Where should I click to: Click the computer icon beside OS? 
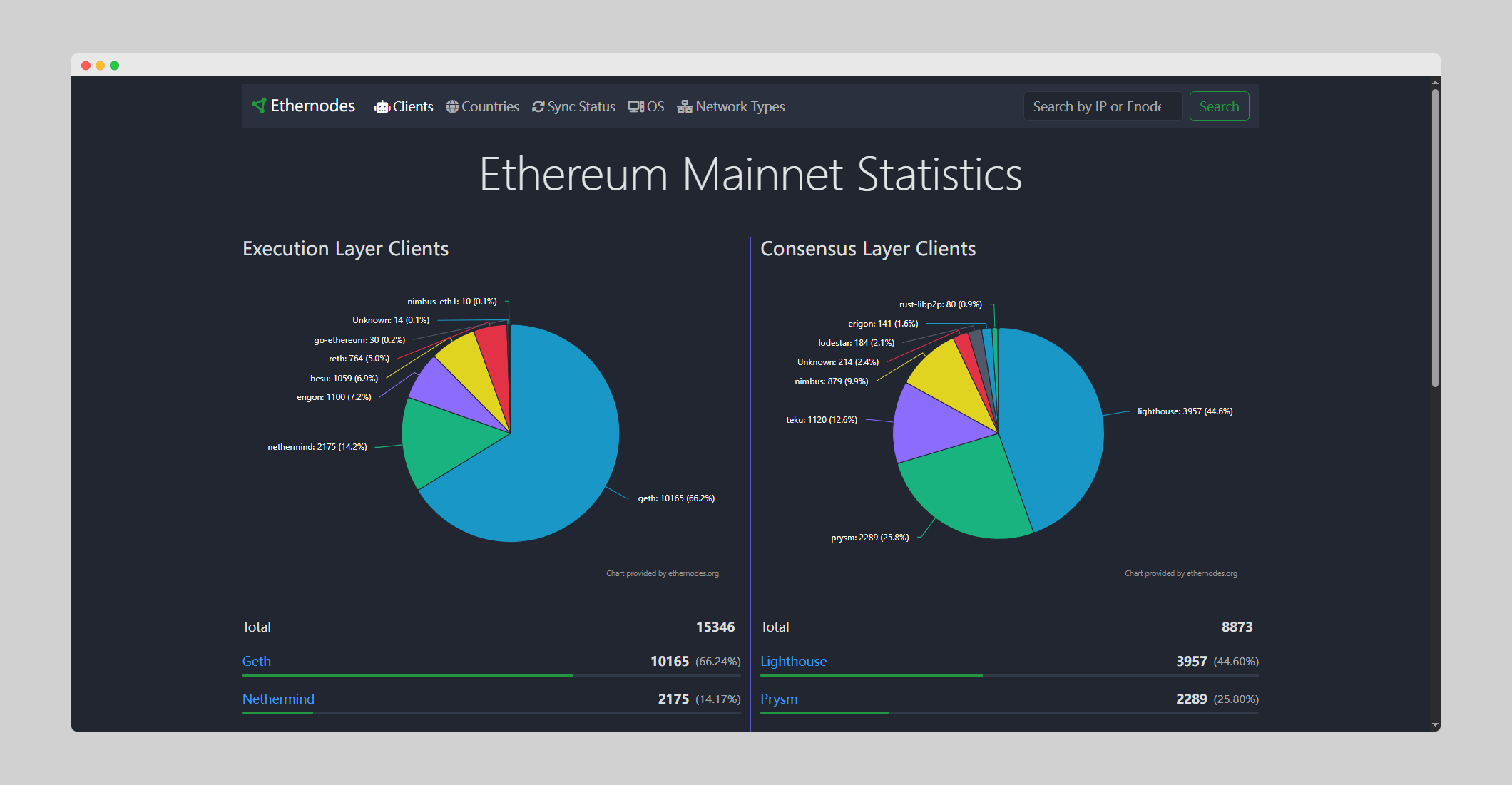tap(636, 106)
